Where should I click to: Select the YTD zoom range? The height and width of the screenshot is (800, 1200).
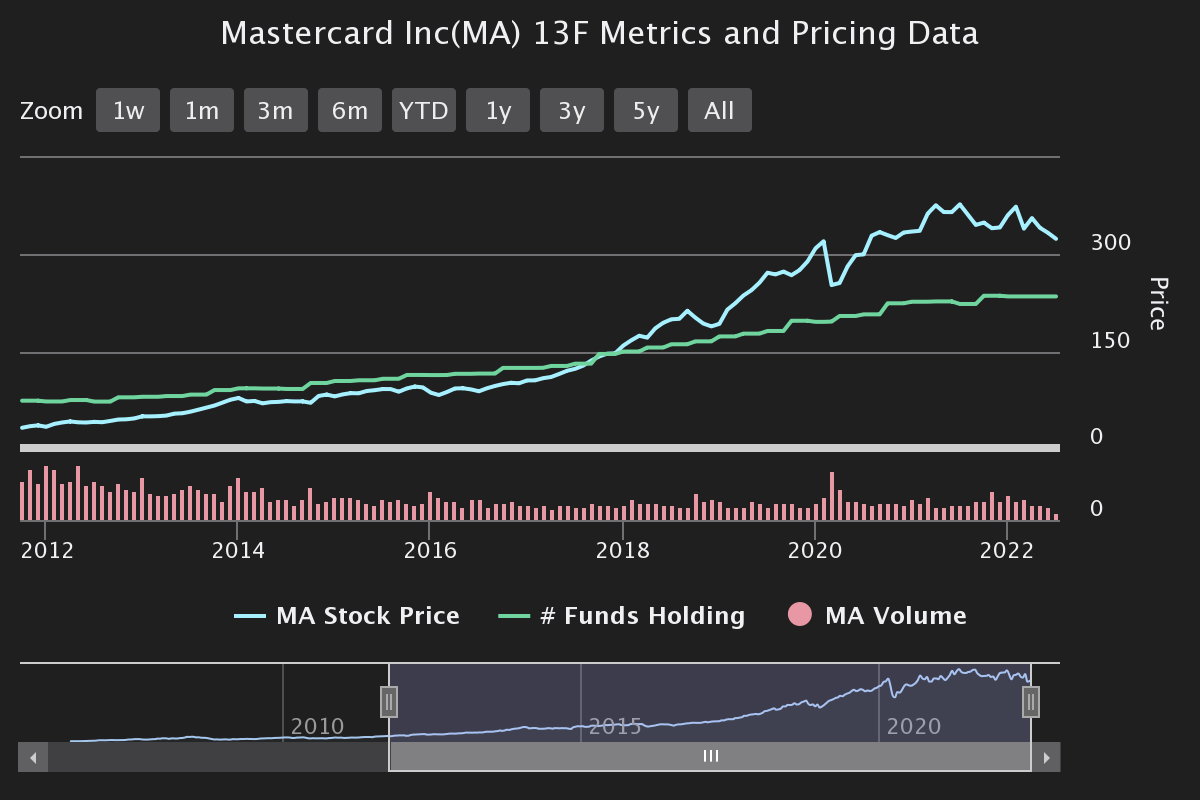pyautogui.click(x=424, y=110)
